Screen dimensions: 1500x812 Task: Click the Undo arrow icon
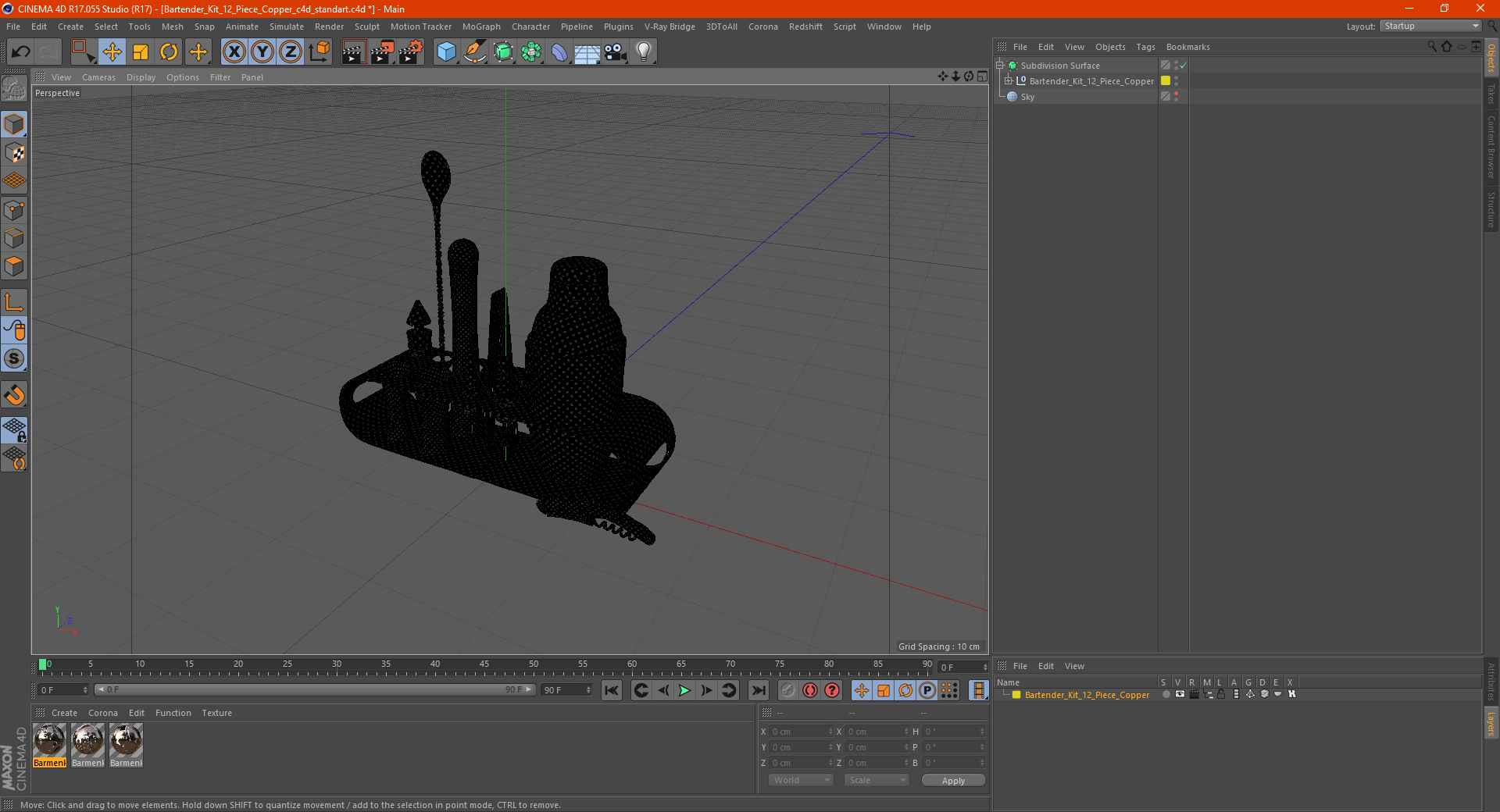[20, 52]
